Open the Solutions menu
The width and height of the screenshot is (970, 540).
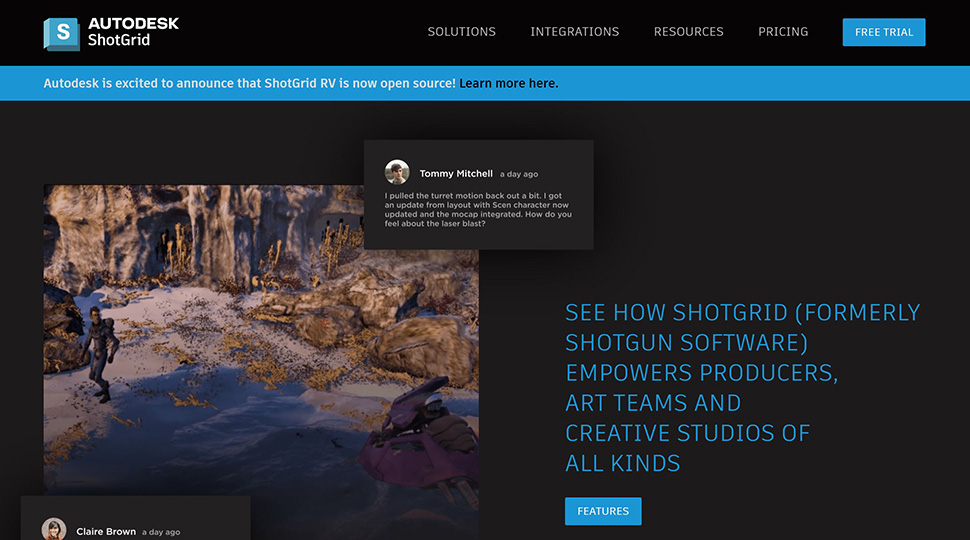(x=461, y=32)
